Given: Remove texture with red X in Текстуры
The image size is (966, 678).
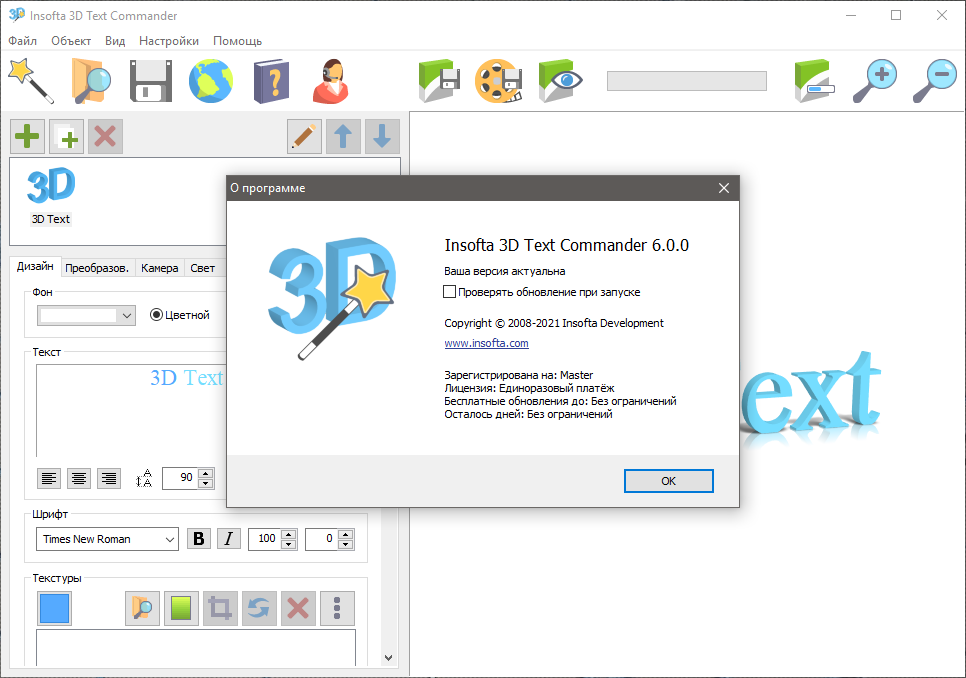Looking at the screenshot, I should pos(298,608).
